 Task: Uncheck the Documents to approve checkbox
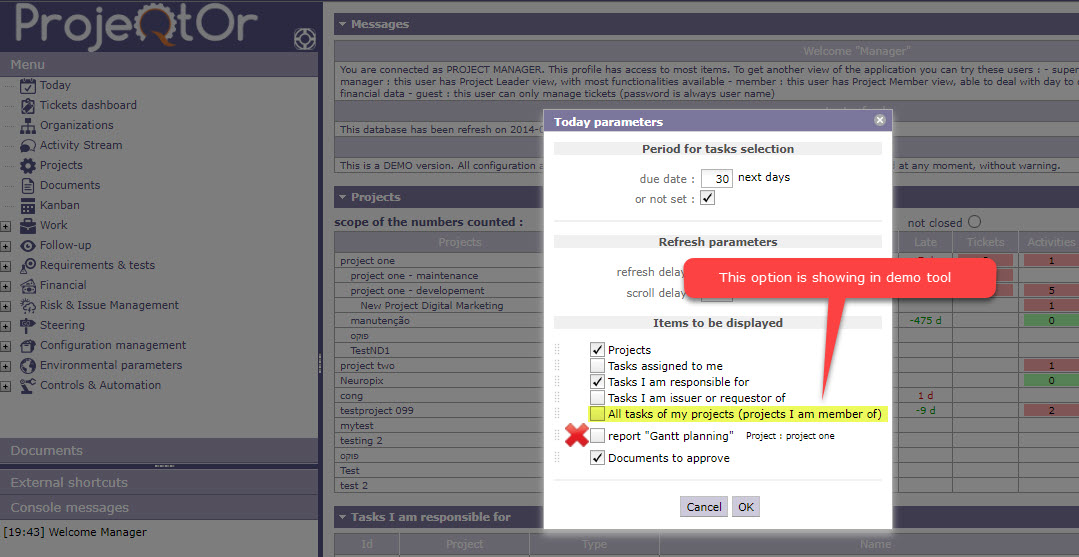(597, 458)
